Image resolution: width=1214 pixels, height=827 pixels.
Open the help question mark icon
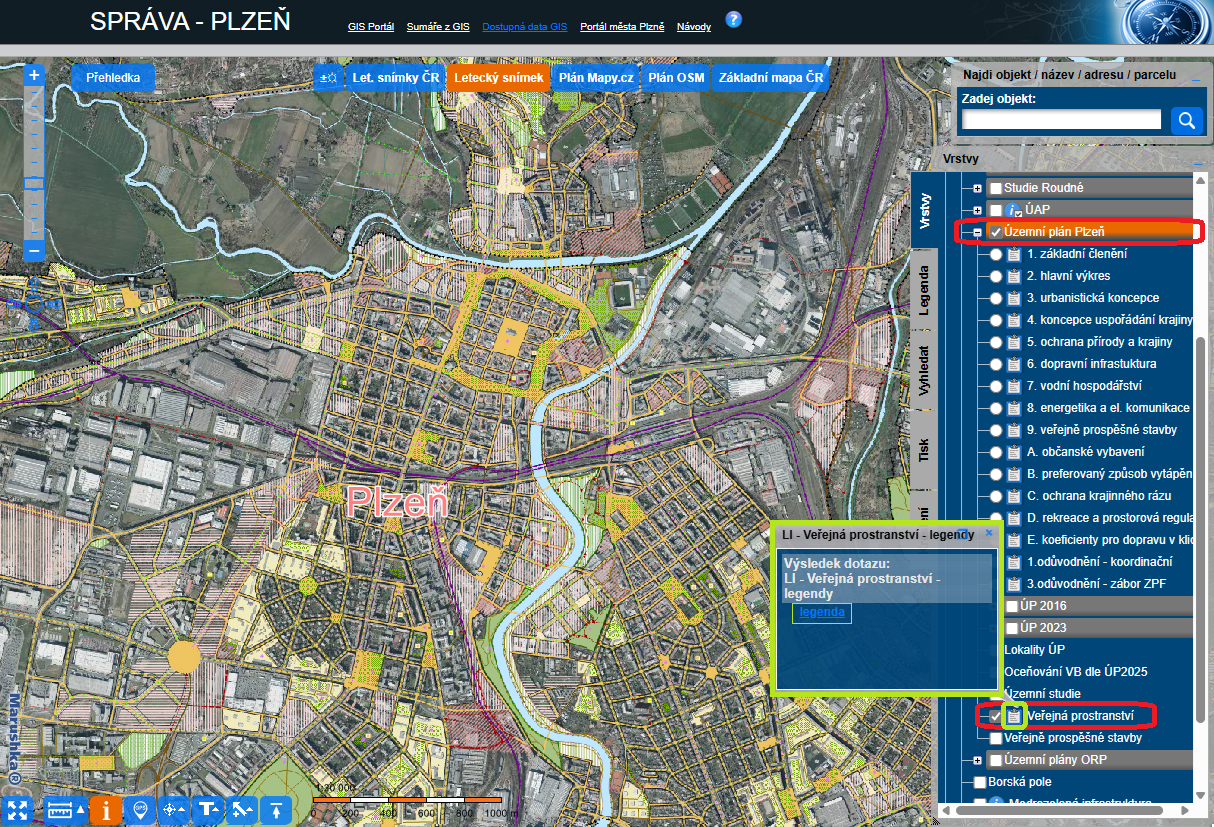tap(734, 19)
